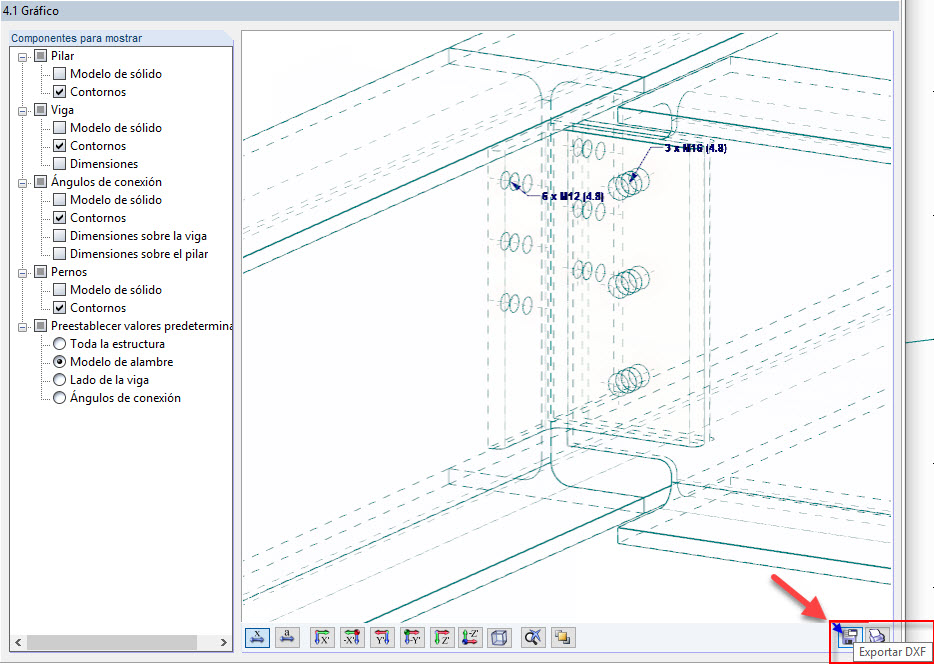Enable Modelo de sólido under Ángulos de conexión
The width and height of the screenshot is (934, 664).
click(x=59, y=200)
